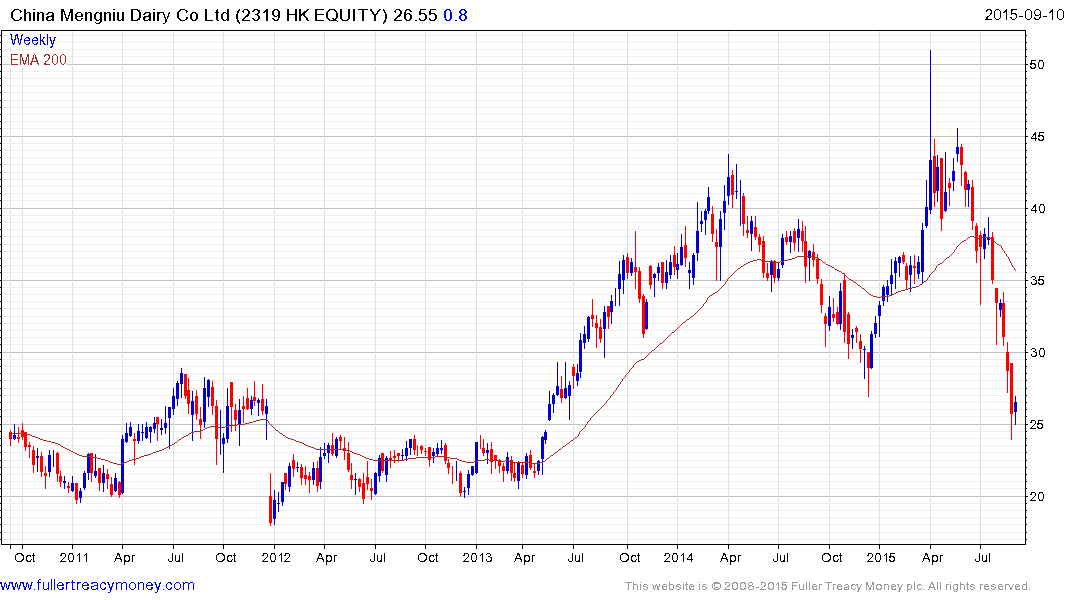This screenshot has width=1075, height=600.
Task: Click the 25 price axis label
Action: click(1037, 424)
